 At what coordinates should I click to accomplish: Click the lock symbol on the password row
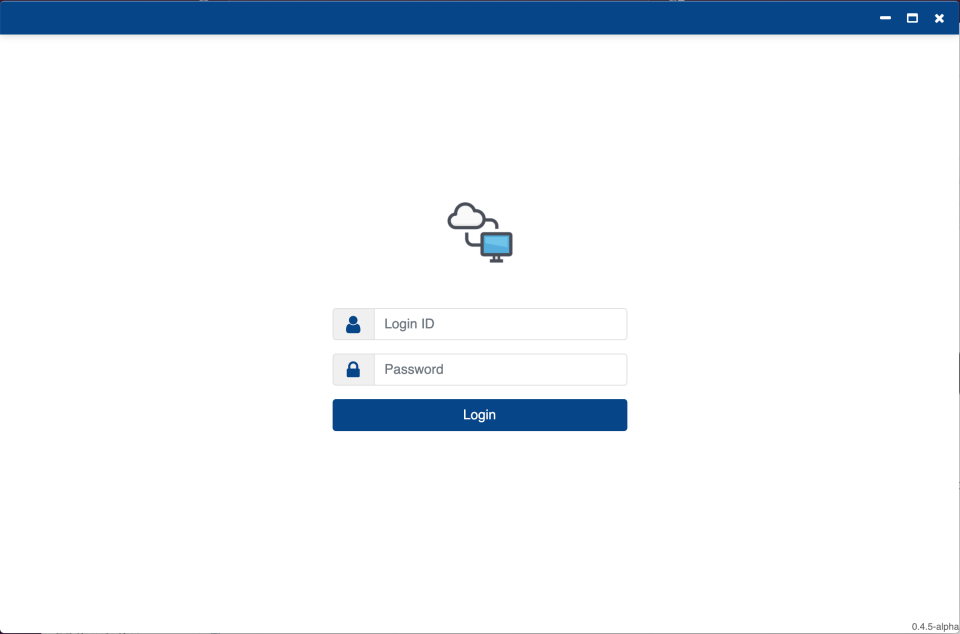pyautogui.click(x=353, y=369)
